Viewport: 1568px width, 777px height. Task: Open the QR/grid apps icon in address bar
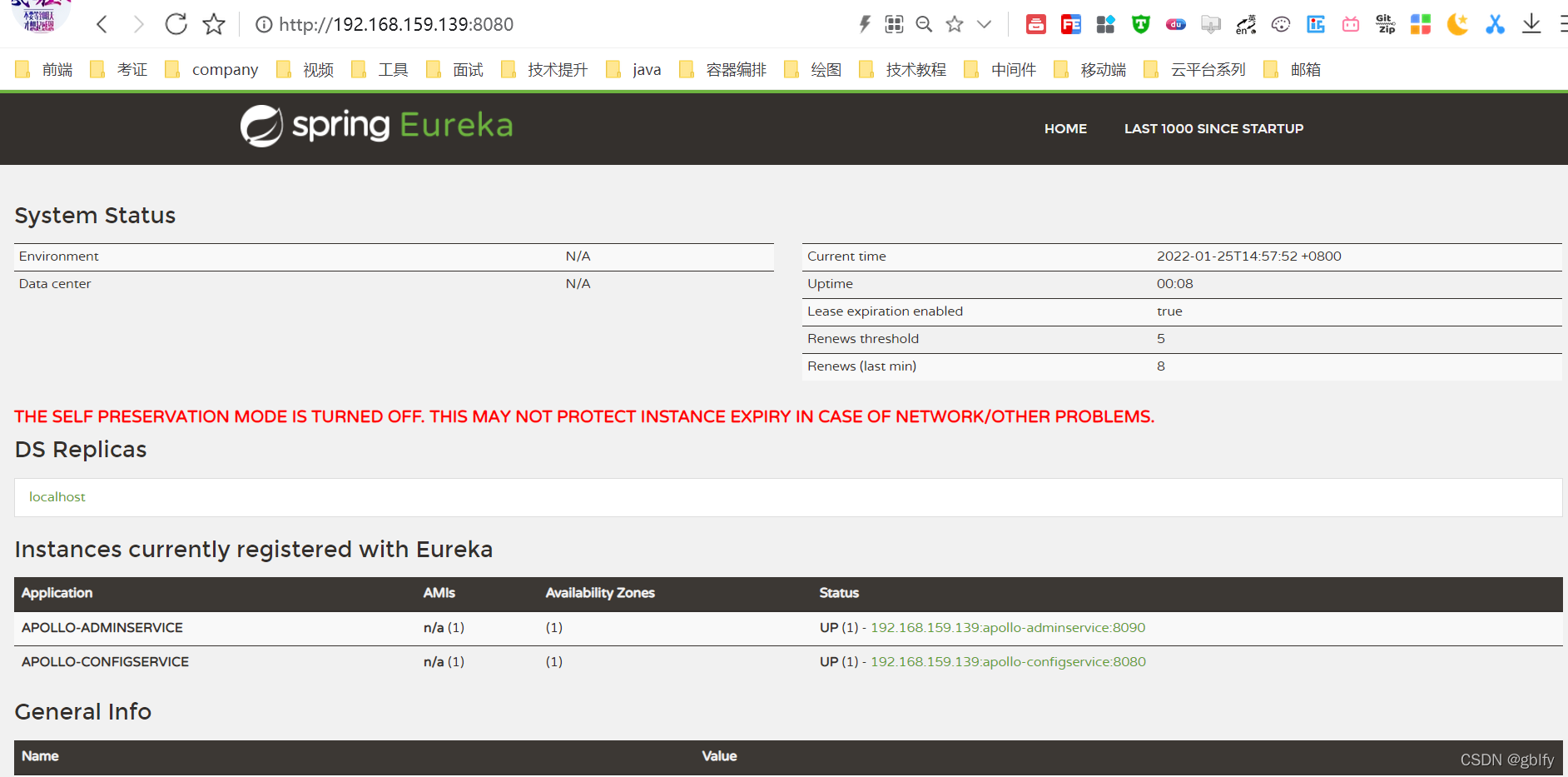click(894, 24)
